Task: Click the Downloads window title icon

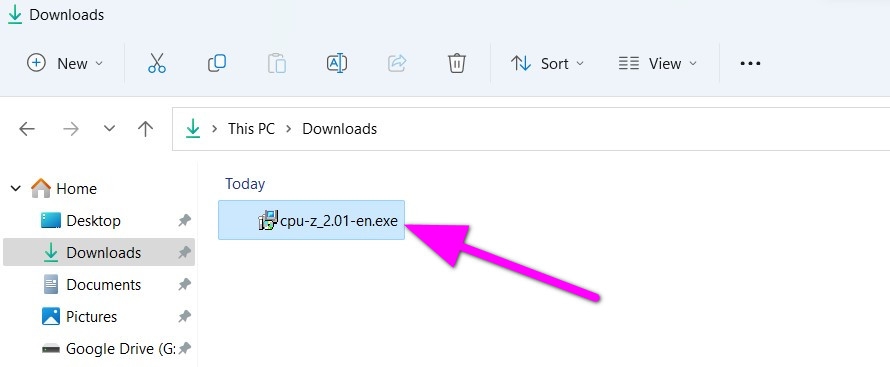Action: (x=15, y=14)
